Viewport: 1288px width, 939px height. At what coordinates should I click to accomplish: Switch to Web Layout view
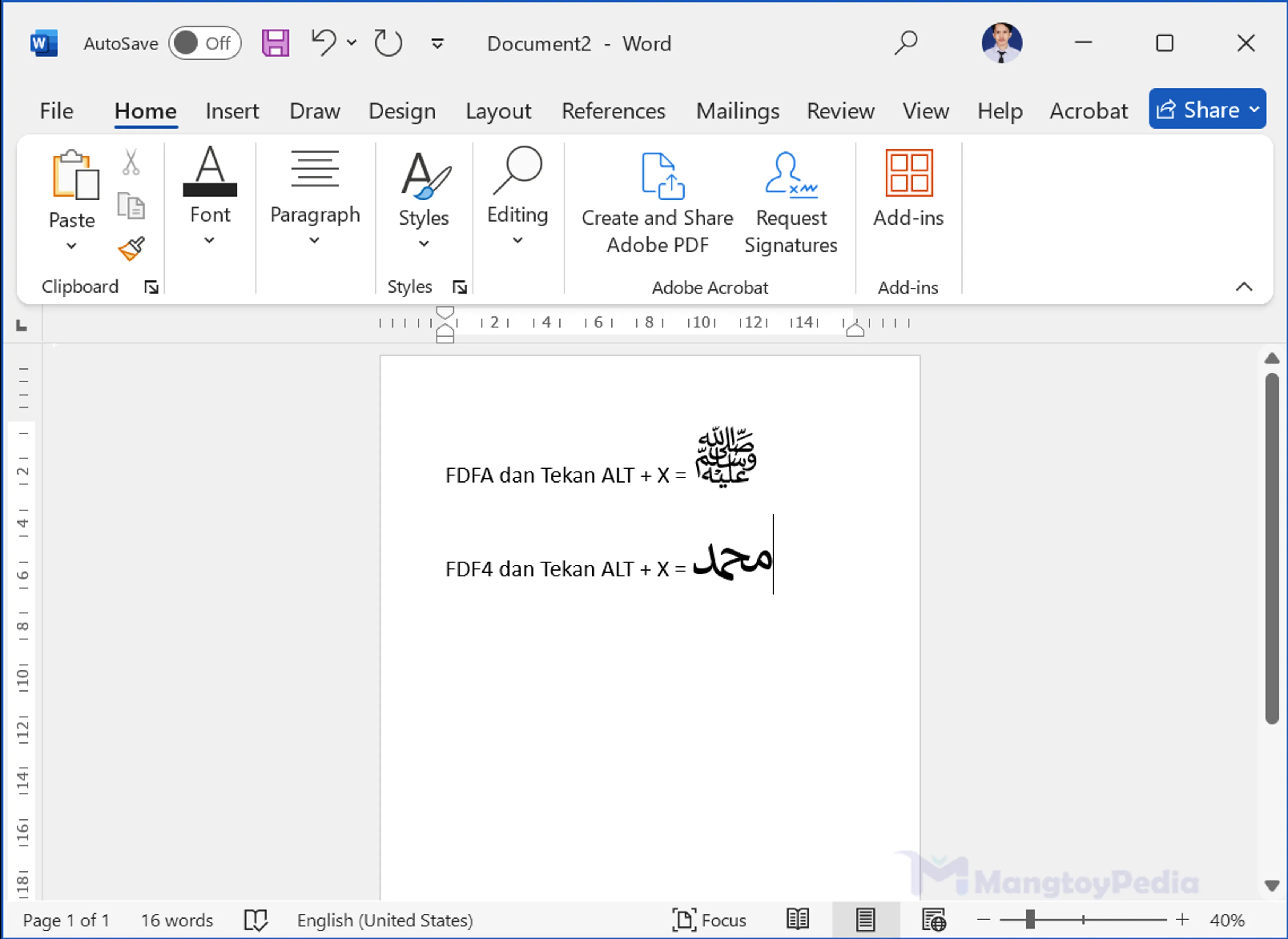coord(933,919)
